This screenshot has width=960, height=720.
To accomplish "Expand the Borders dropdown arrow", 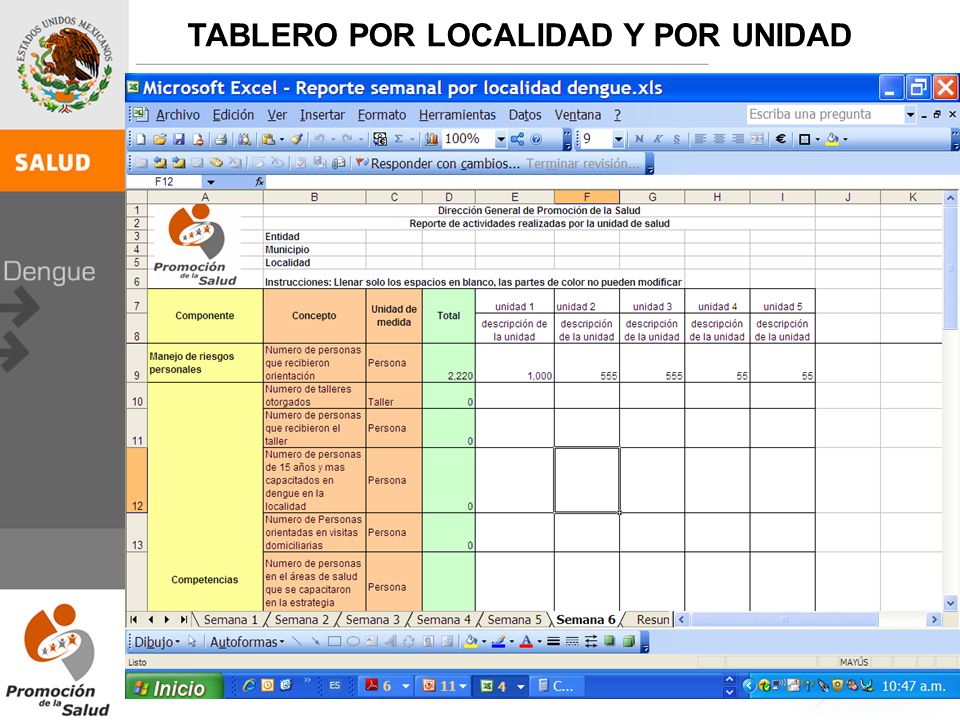I will point(817,140).
